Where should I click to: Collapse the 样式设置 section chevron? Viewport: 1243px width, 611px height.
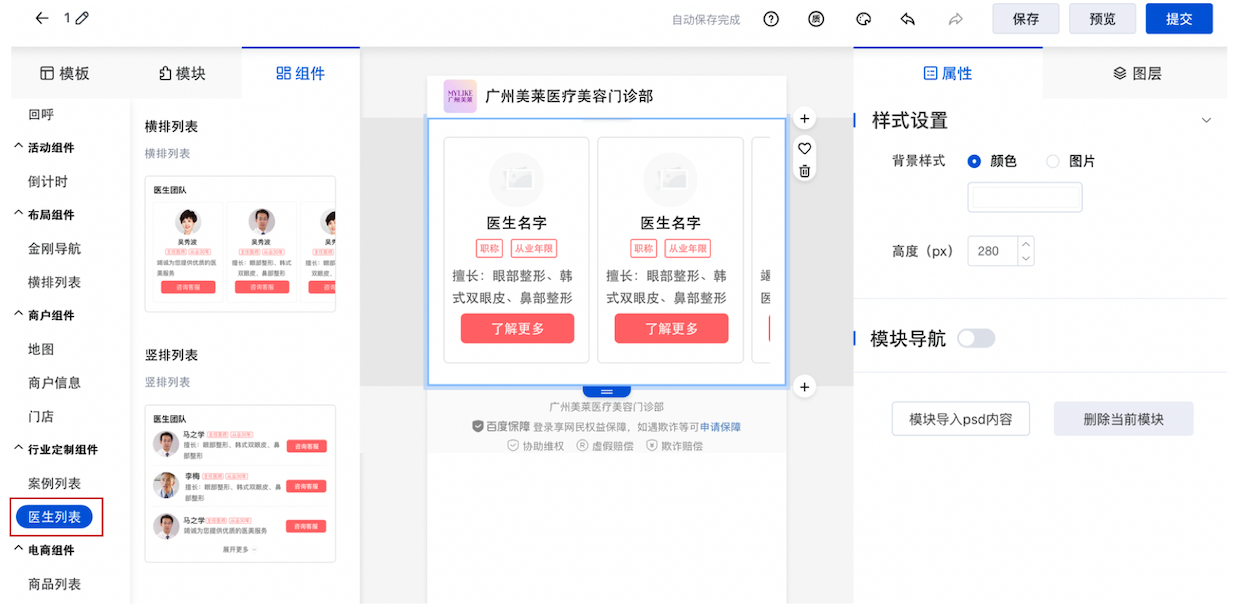[x=1206, y=121]
